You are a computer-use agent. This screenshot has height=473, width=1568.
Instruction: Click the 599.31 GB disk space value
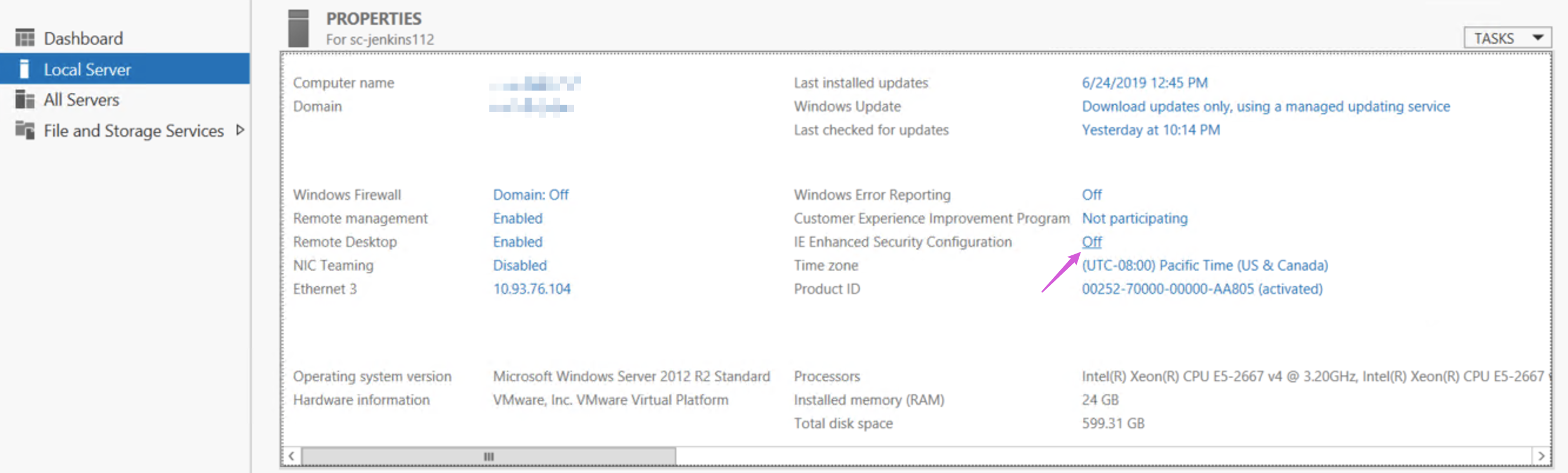[1113, 423]
